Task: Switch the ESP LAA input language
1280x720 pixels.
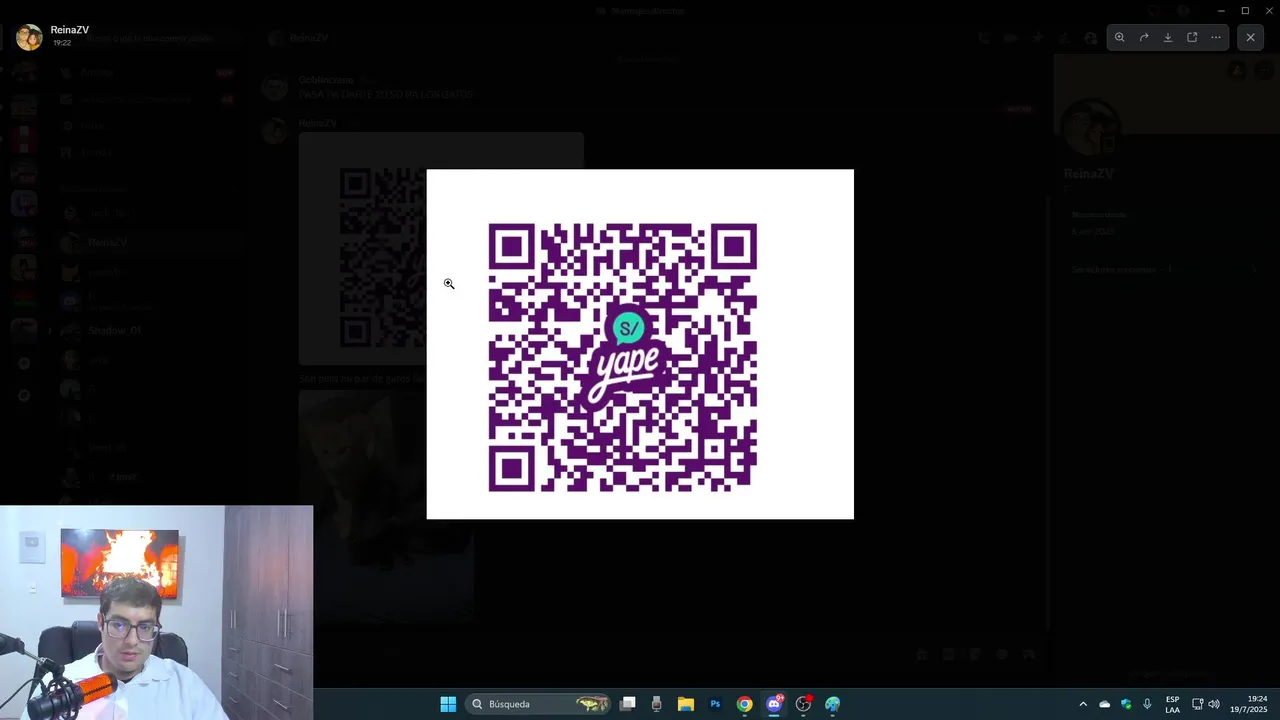Action: [x=1172, y=704]
